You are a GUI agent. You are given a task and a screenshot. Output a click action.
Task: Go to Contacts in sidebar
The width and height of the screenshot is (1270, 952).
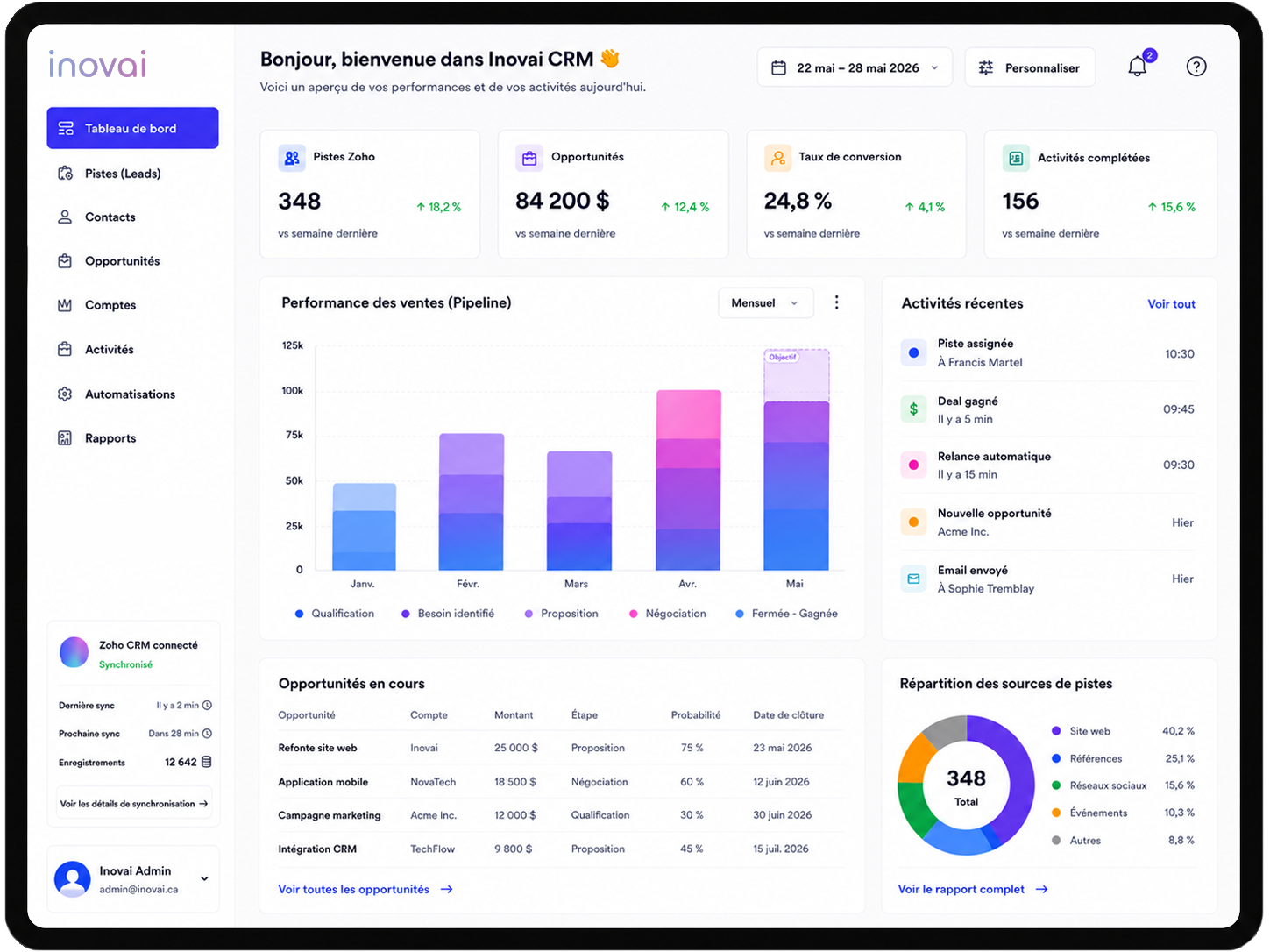[132, 217]
